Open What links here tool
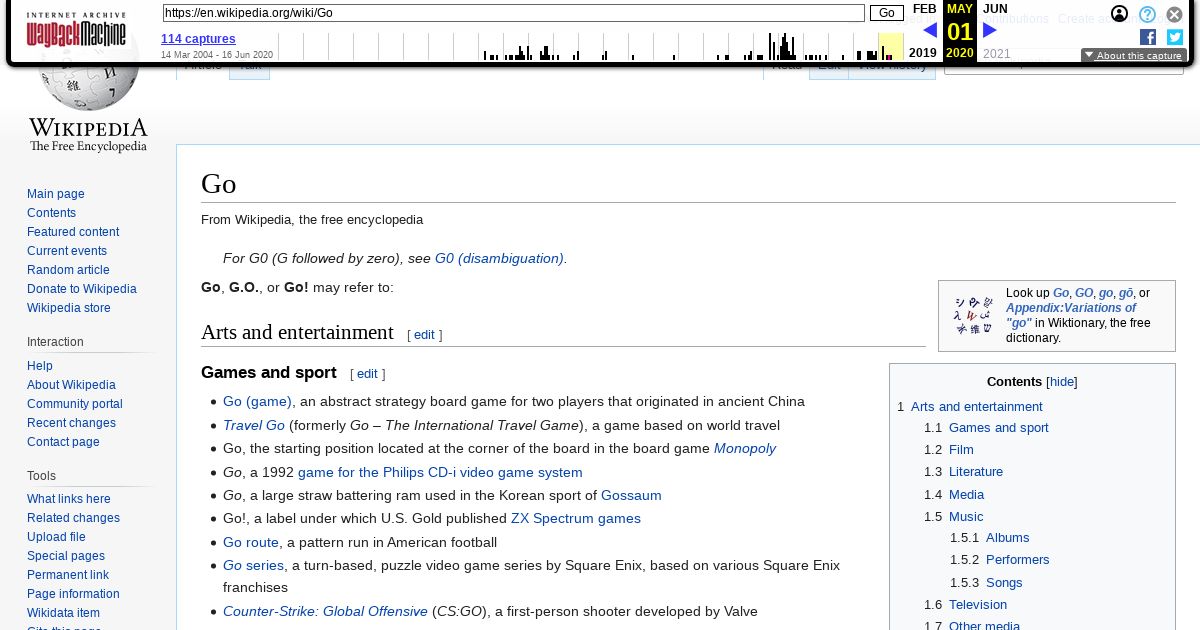1200x630 pixels. tap(69, 499)
